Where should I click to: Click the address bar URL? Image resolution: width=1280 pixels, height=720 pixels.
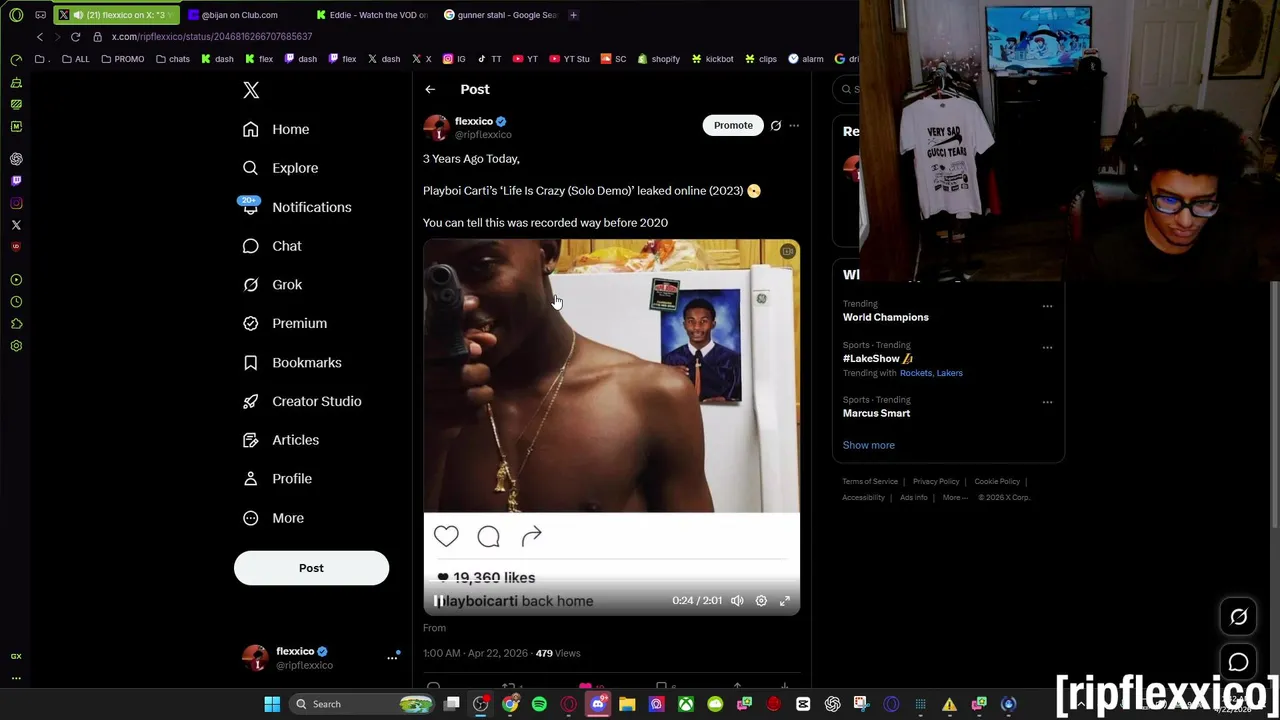(212, 37)
